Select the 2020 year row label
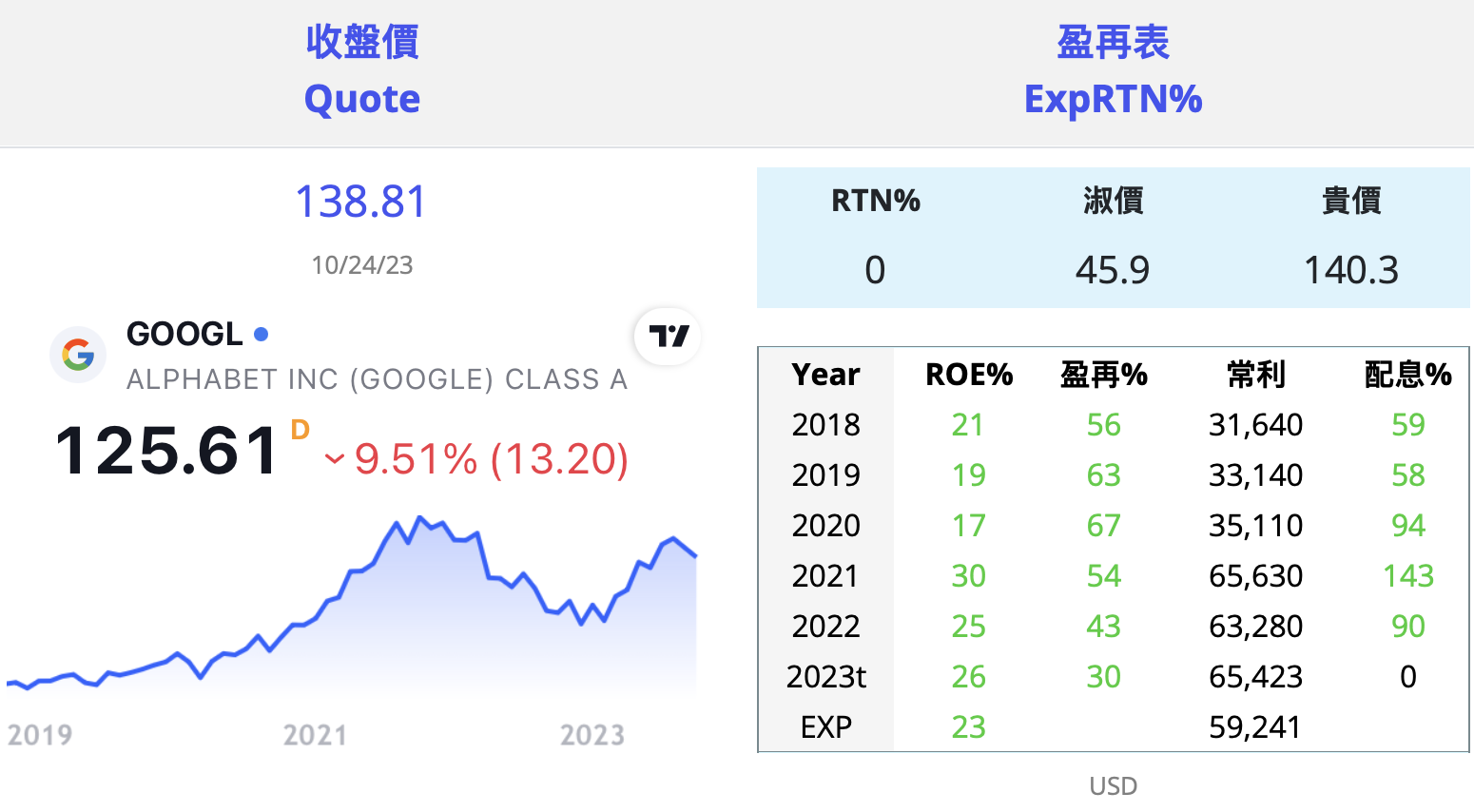 825,525
